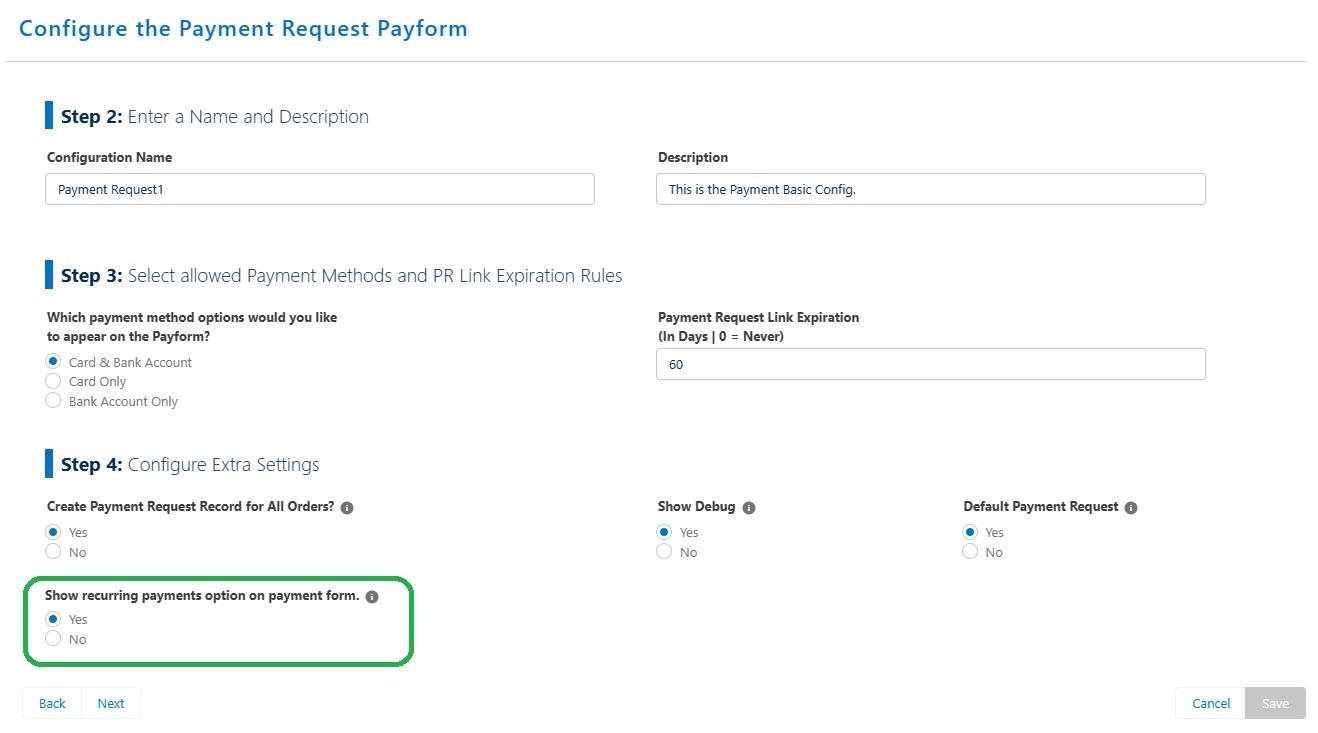1318x733 pixels.
Task: Select Yes under Show Debug
Action: click(x=664, y=531)
